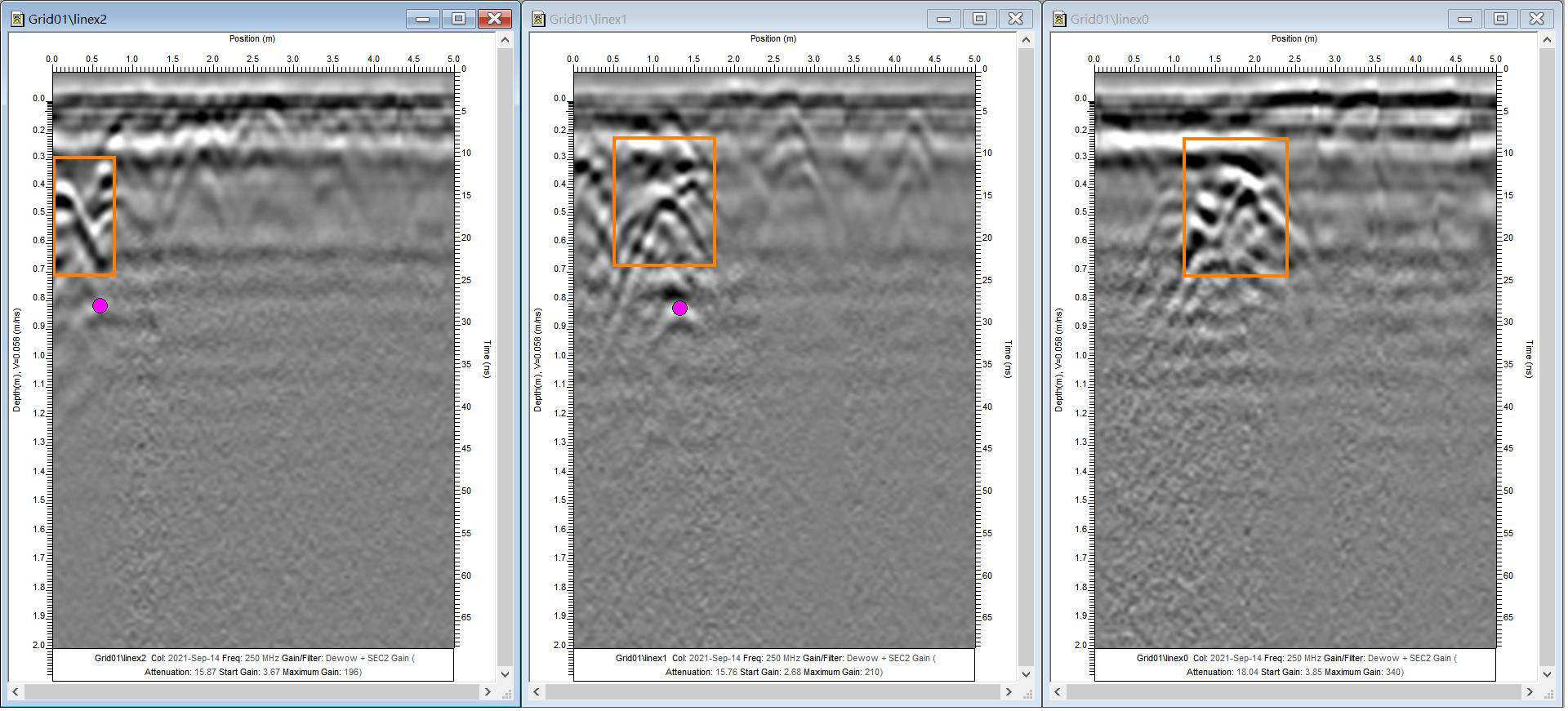Click the magenta pick marker in linex2 profile
This screenshot has width=1568, height=711.
click(x=100, y=306)
